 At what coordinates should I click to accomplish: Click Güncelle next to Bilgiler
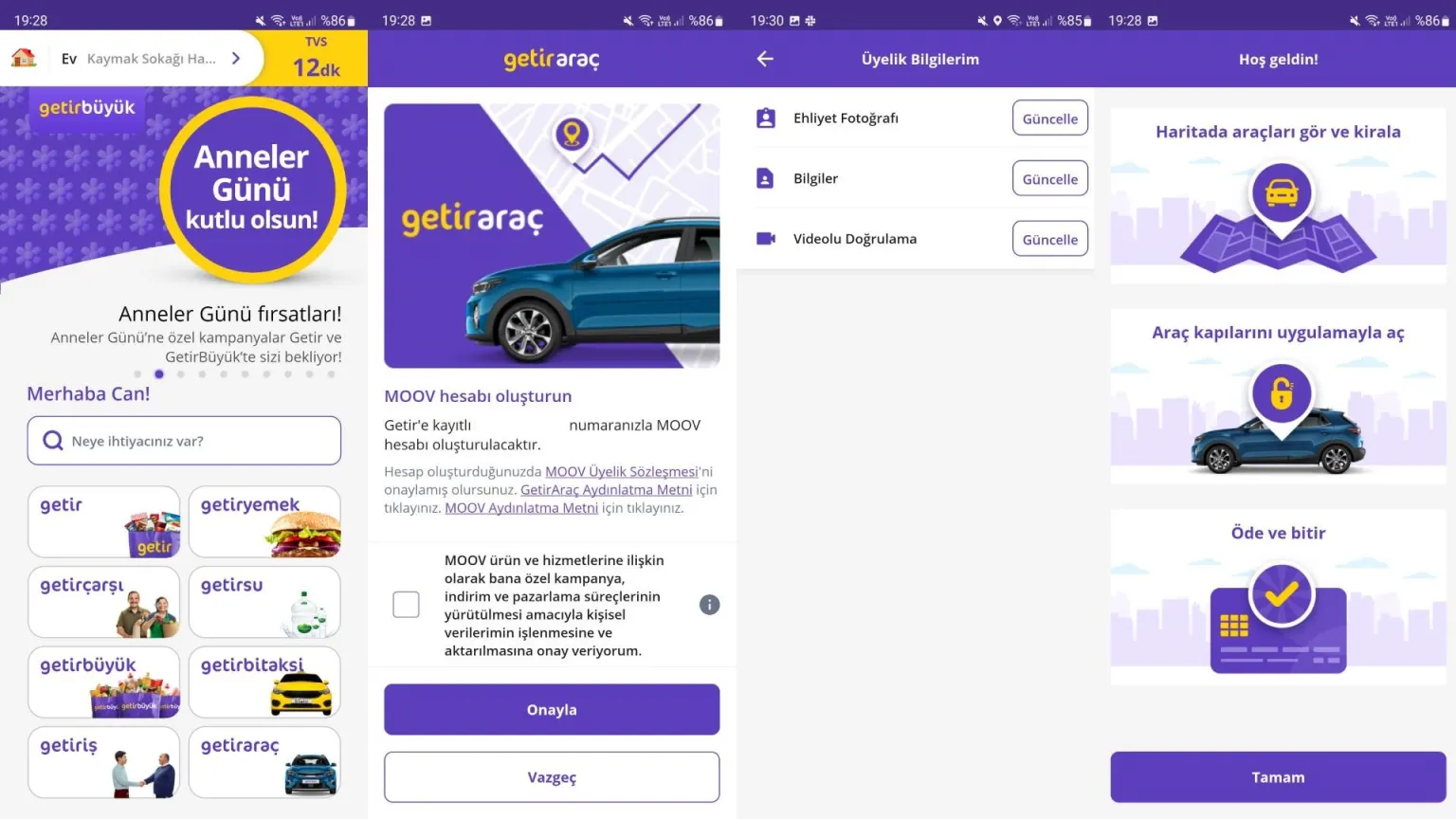(x=1050, y=179)
